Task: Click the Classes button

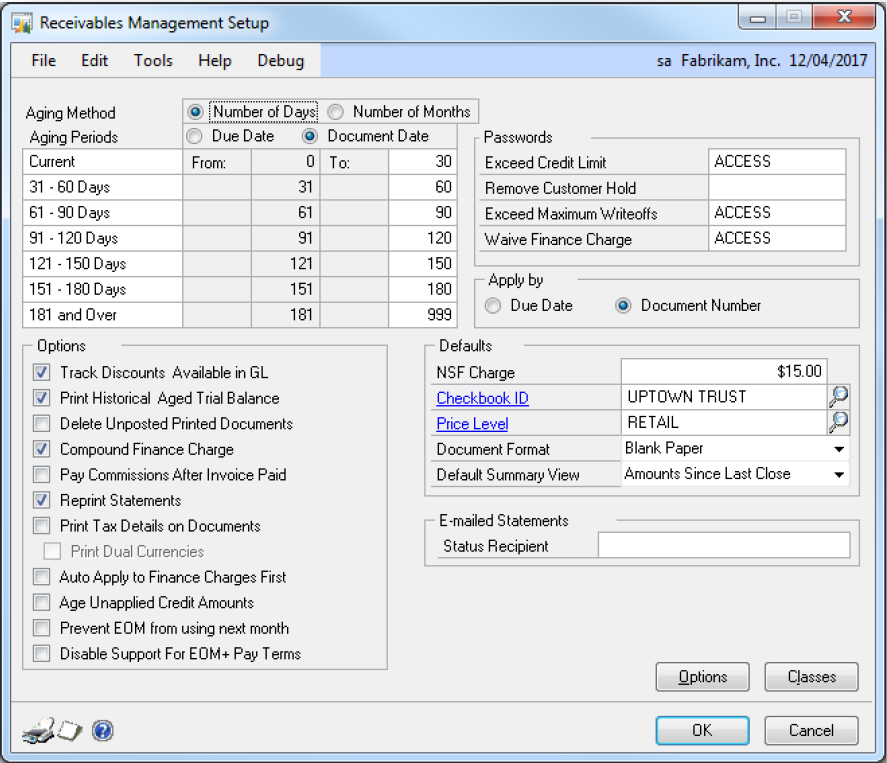Action: pos(811,677)
